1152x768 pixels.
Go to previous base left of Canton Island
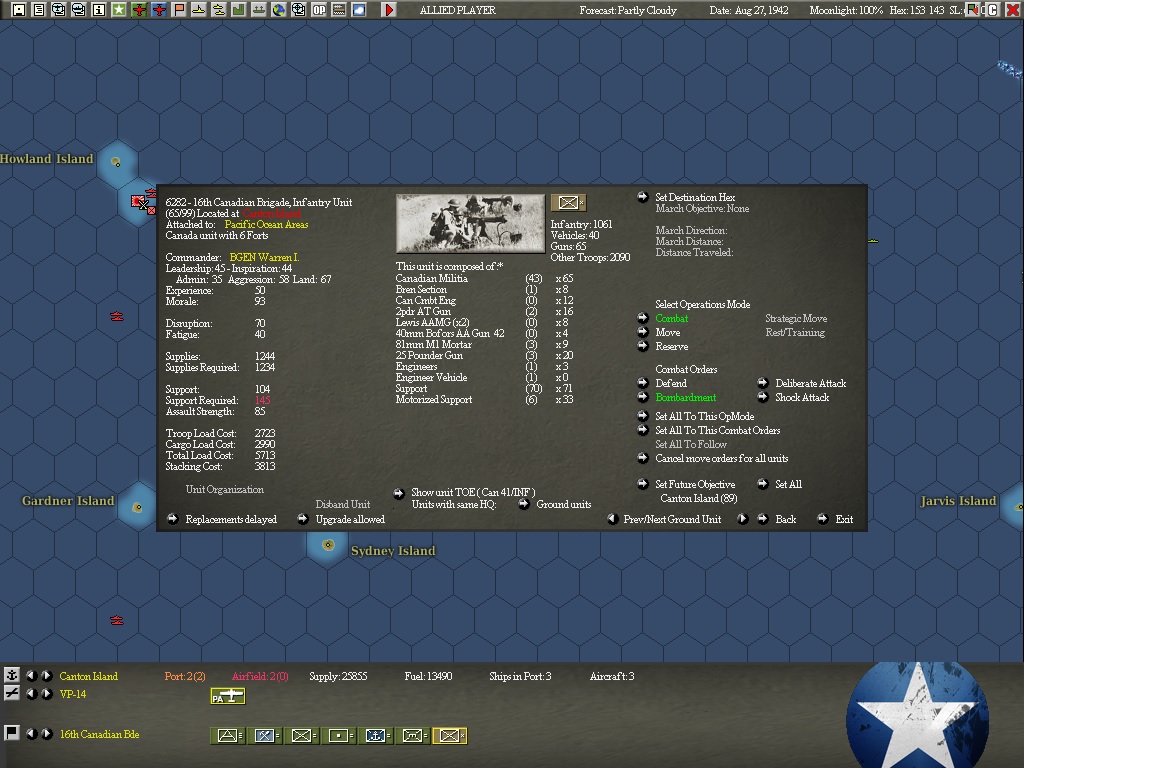(31, 675)
